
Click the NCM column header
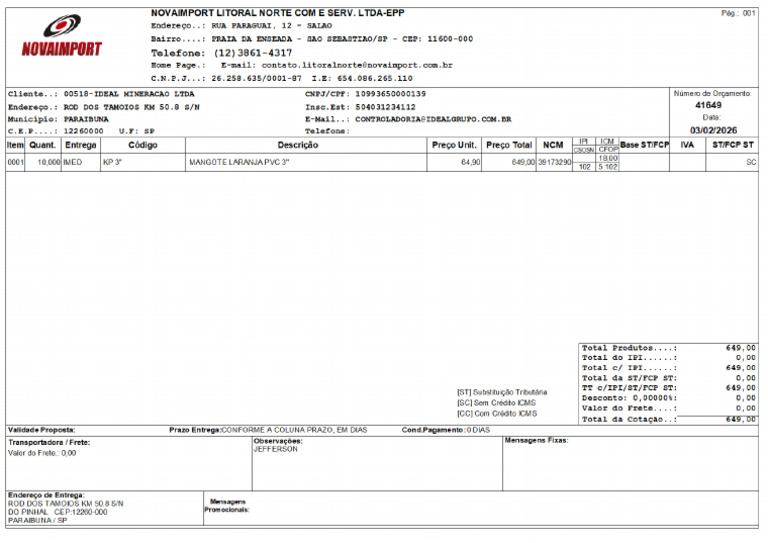[x=553, y=145]
